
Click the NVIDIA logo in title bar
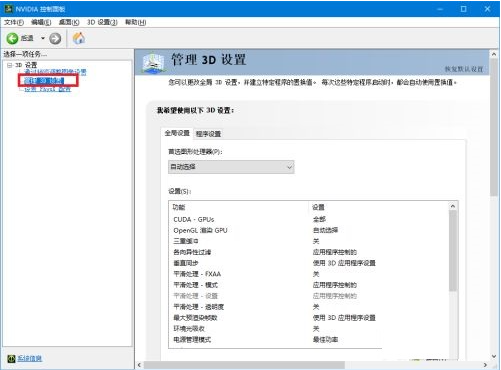(8, 9)
